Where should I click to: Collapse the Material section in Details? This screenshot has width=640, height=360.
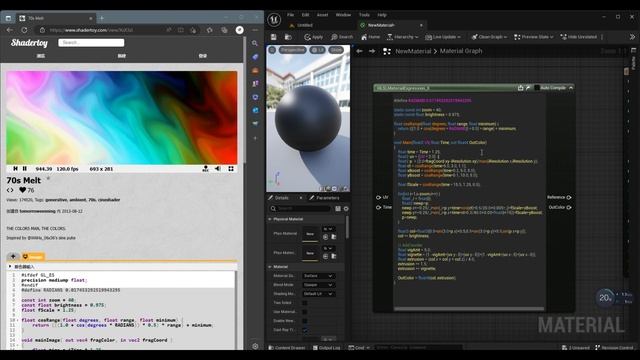click(270, 267)
